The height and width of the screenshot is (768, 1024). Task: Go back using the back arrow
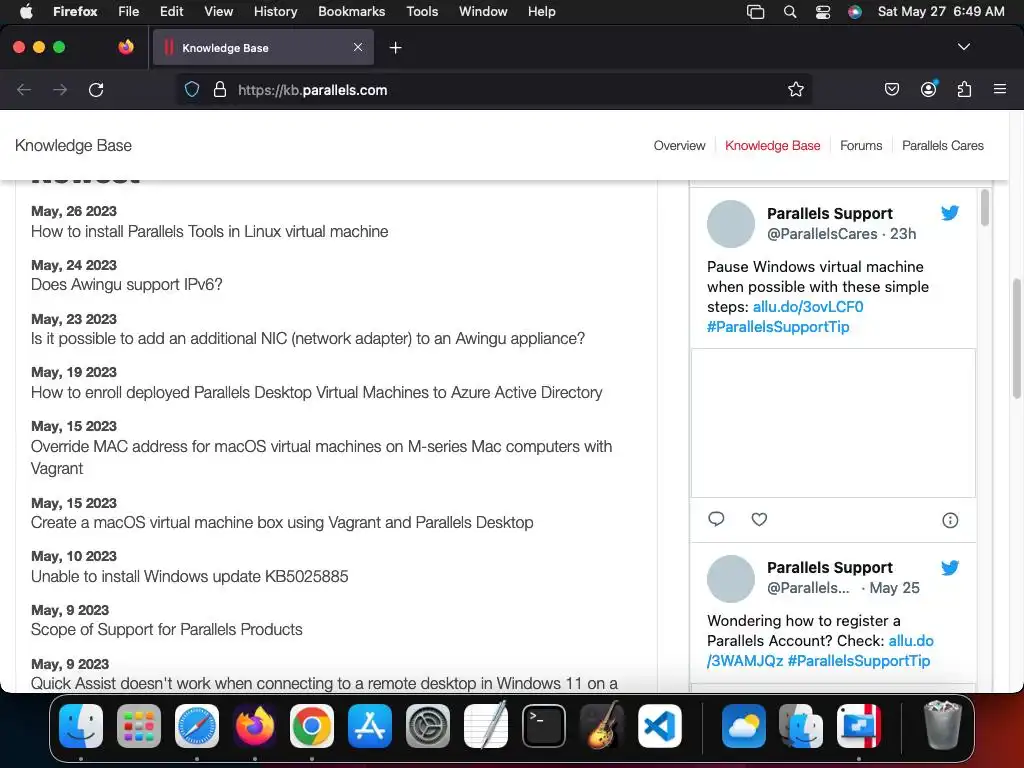24,89
